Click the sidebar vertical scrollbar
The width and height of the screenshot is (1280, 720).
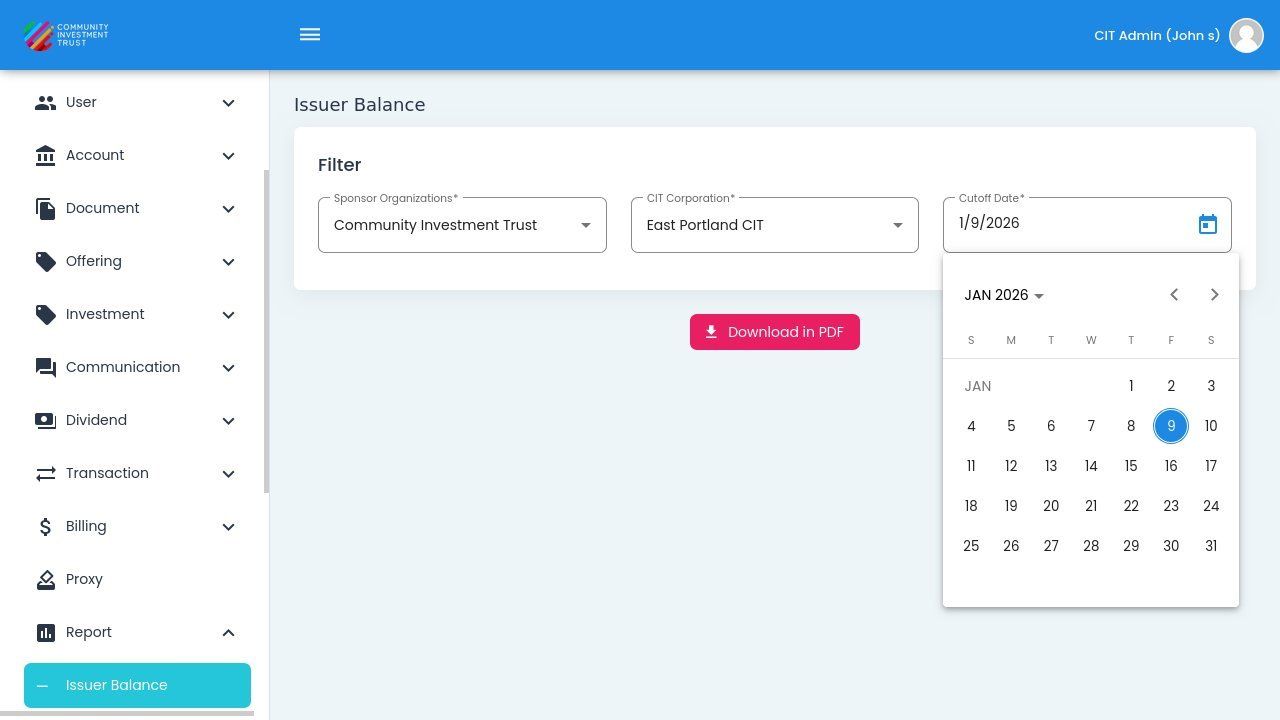(x=266, y=330)
